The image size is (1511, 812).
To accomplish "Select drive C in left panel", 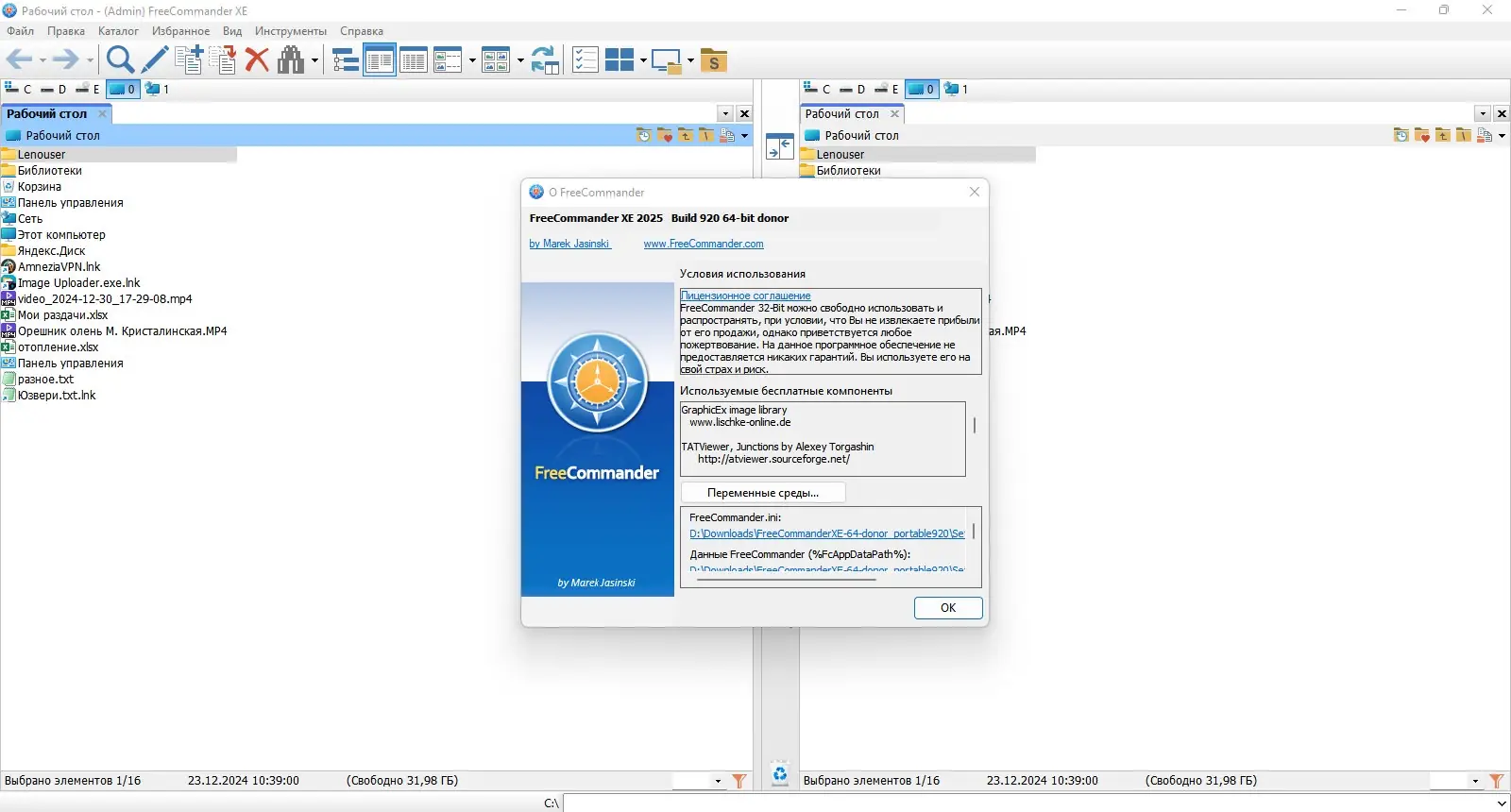I will [18, 89].
